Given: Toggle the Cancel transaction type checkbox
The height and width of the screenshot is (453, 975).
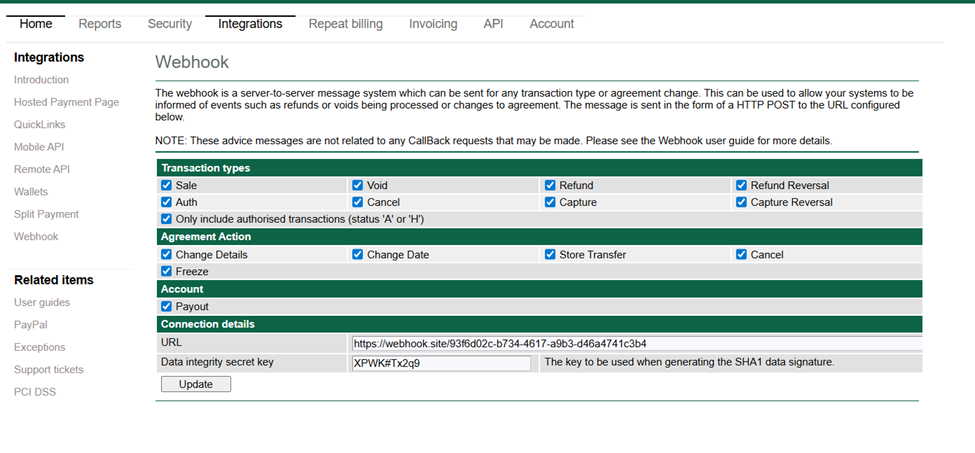Looking at the screenshot, I should point(358,202).
